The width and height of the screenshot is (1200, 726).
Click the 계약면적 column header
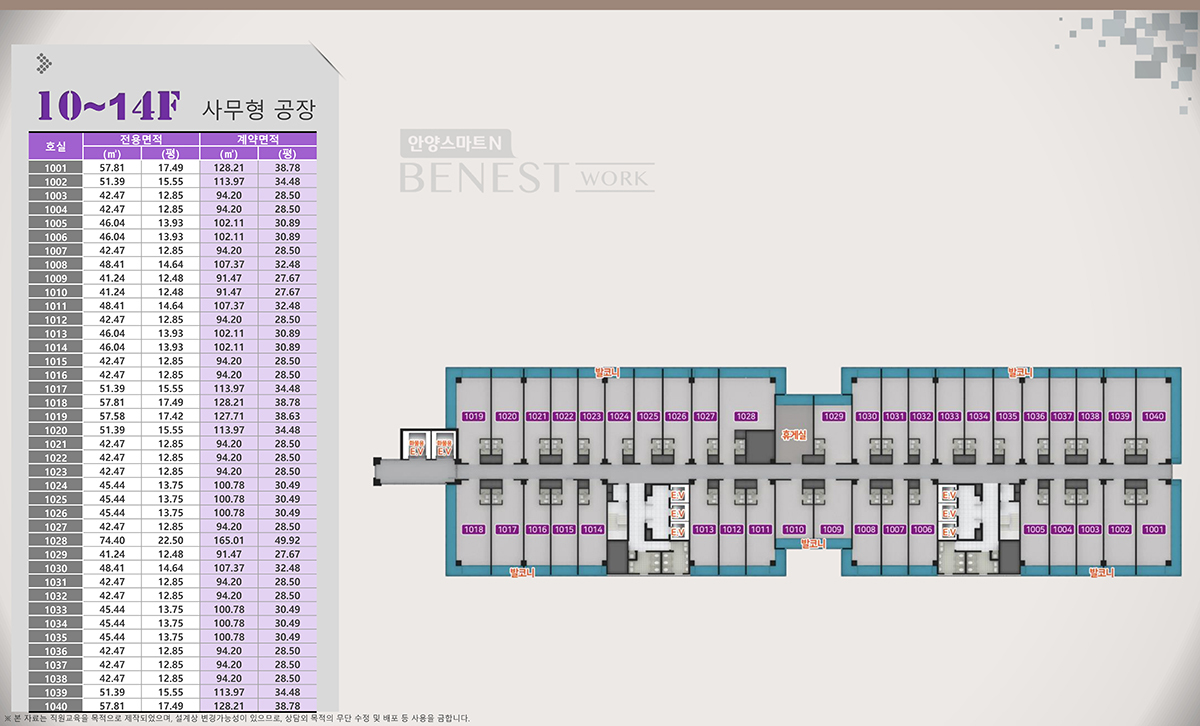[258, 139]
